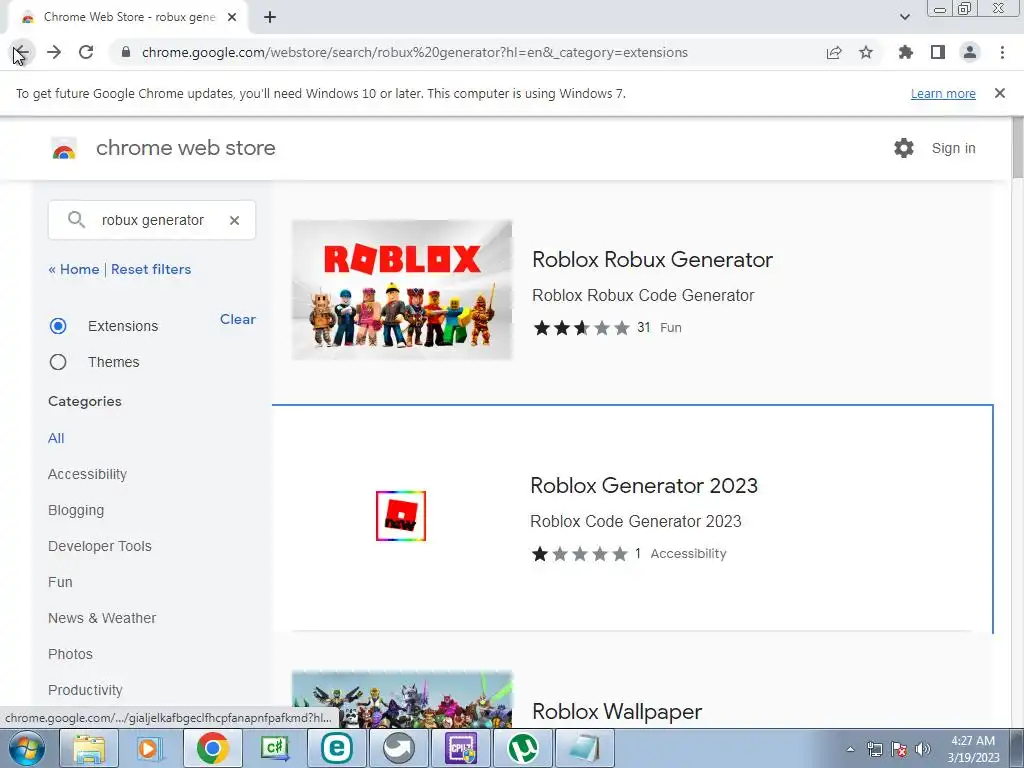Screen dimensions: 1024x768
Task: Open the notepad taskbar icon
Action: click(584, 748)
